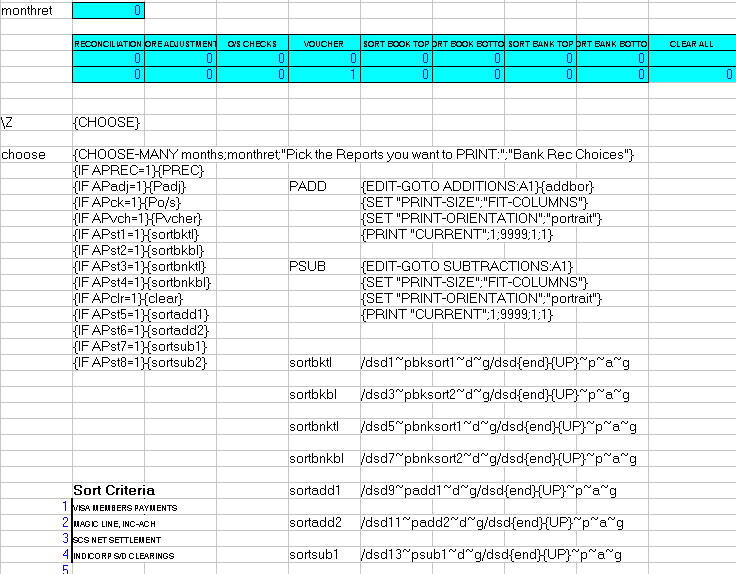Select the VOUCHER header cell
This screenshot has width=736, height=574.
(x=324, y=44)
